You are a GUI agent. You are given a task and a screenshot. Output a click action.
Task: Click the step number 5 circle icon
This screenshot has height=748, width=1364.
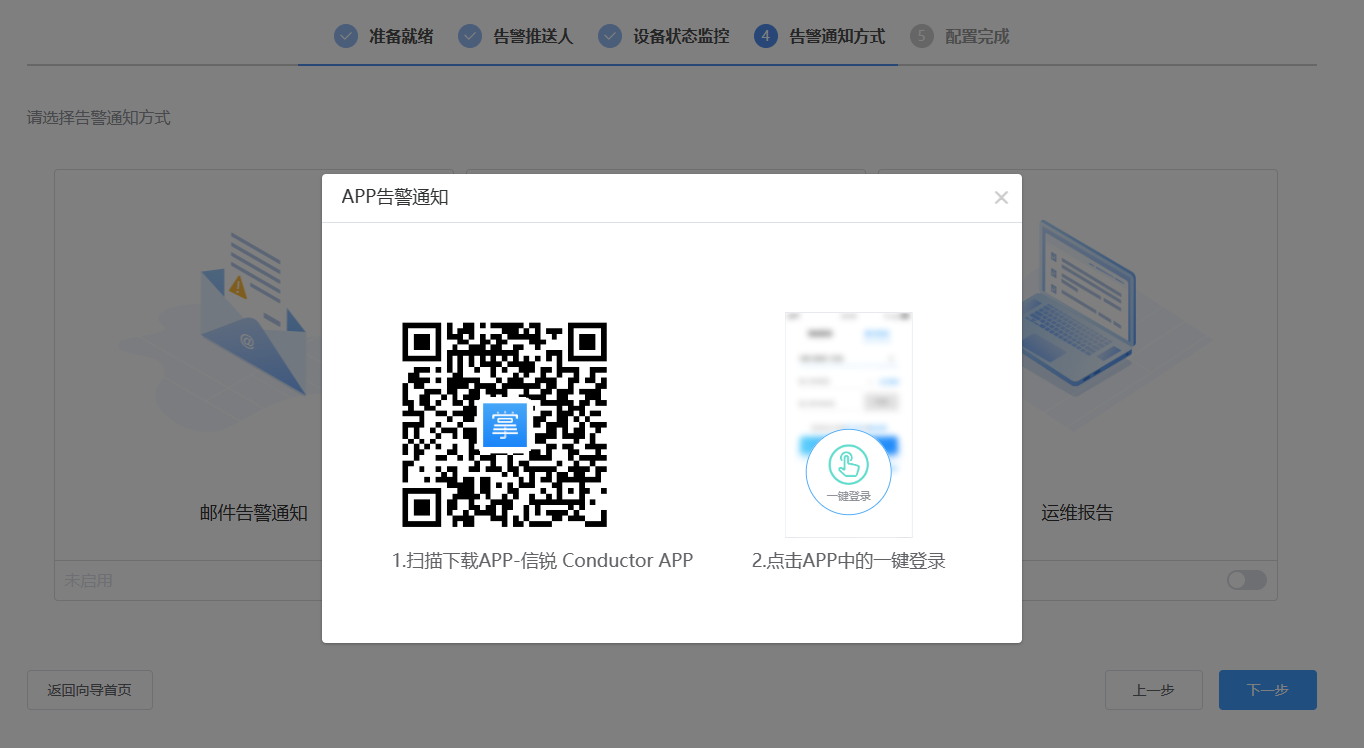point(922,37)
